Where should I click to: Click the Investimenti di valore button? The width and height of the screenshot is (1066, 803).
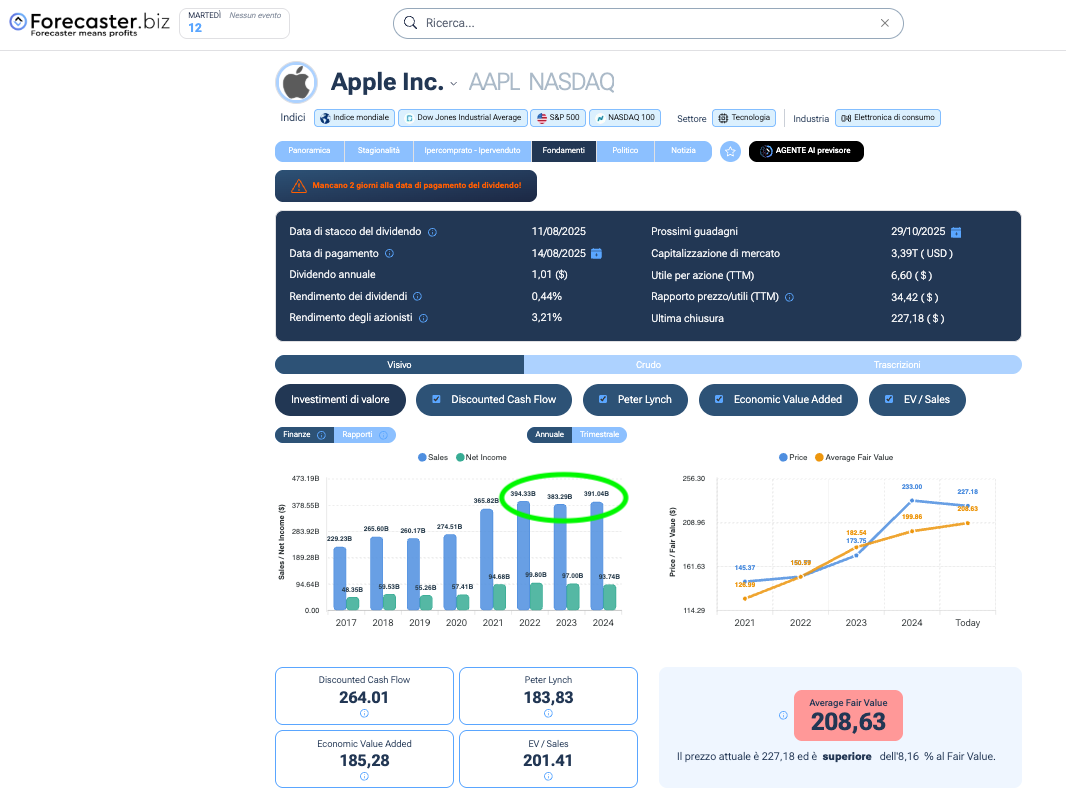pos(341,400)
